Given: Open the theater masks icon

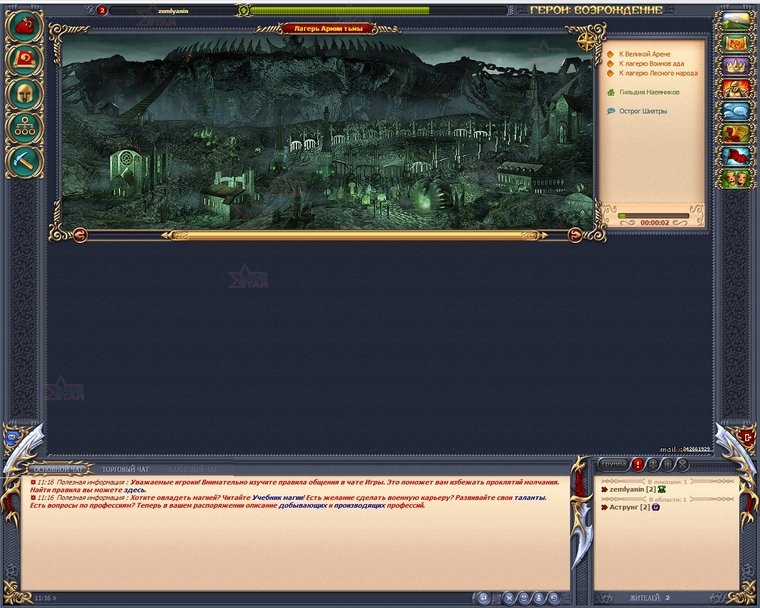Looking at the screenshot, I should [x=736, y=178].
